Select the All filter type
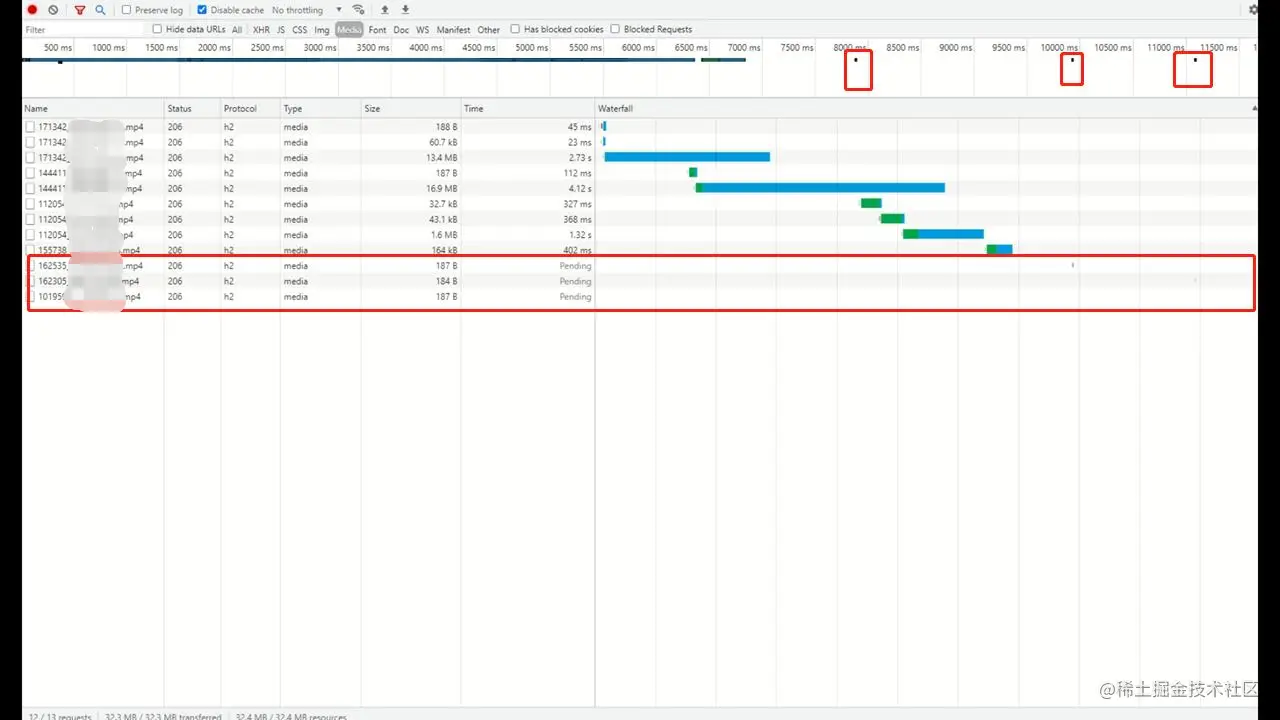The height and width of the screenshot is (720, 1280). point(237,30)
